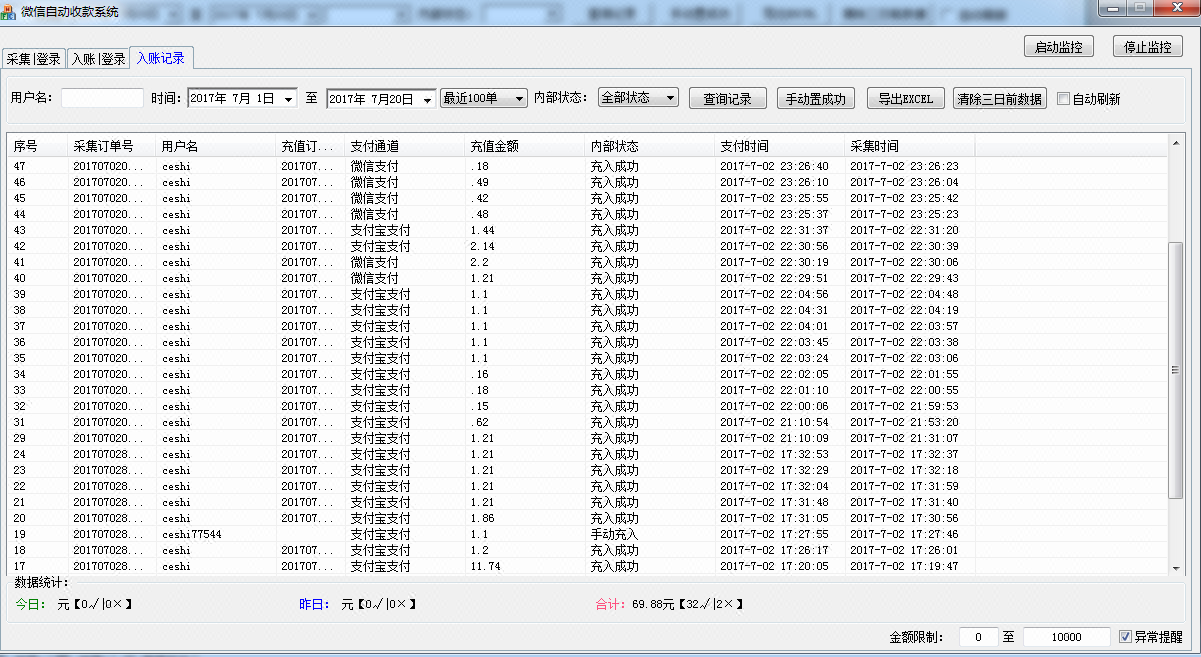Click the 启动监控 button
Screen dimensions: 1201x657
click(x=1059, y=47)
